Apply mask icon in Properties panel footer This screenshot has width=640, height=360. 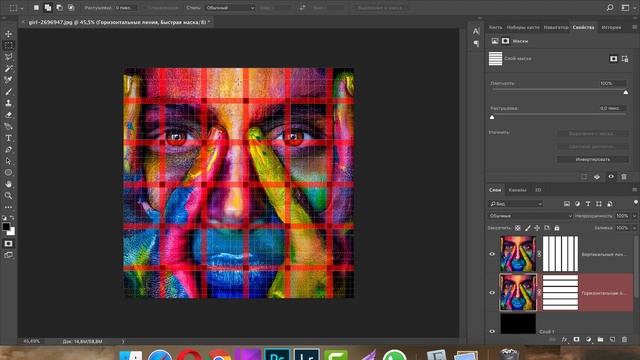click(x=597, y=177)
